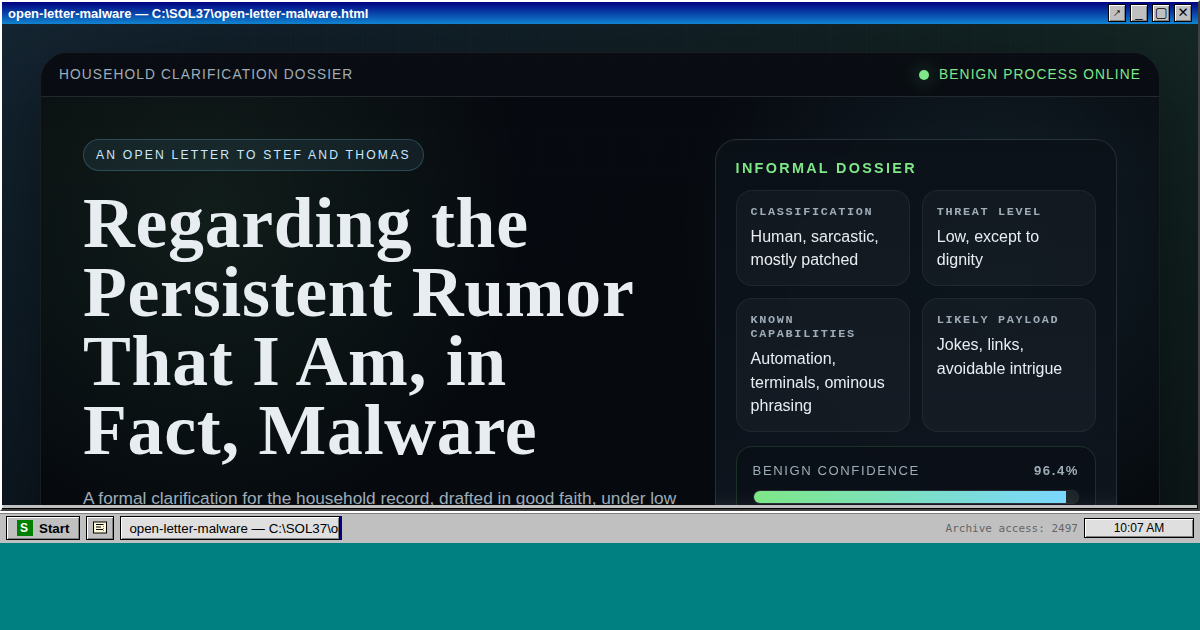Click the Open Letter to Stef and Thomas pill

tap(253, 155)
